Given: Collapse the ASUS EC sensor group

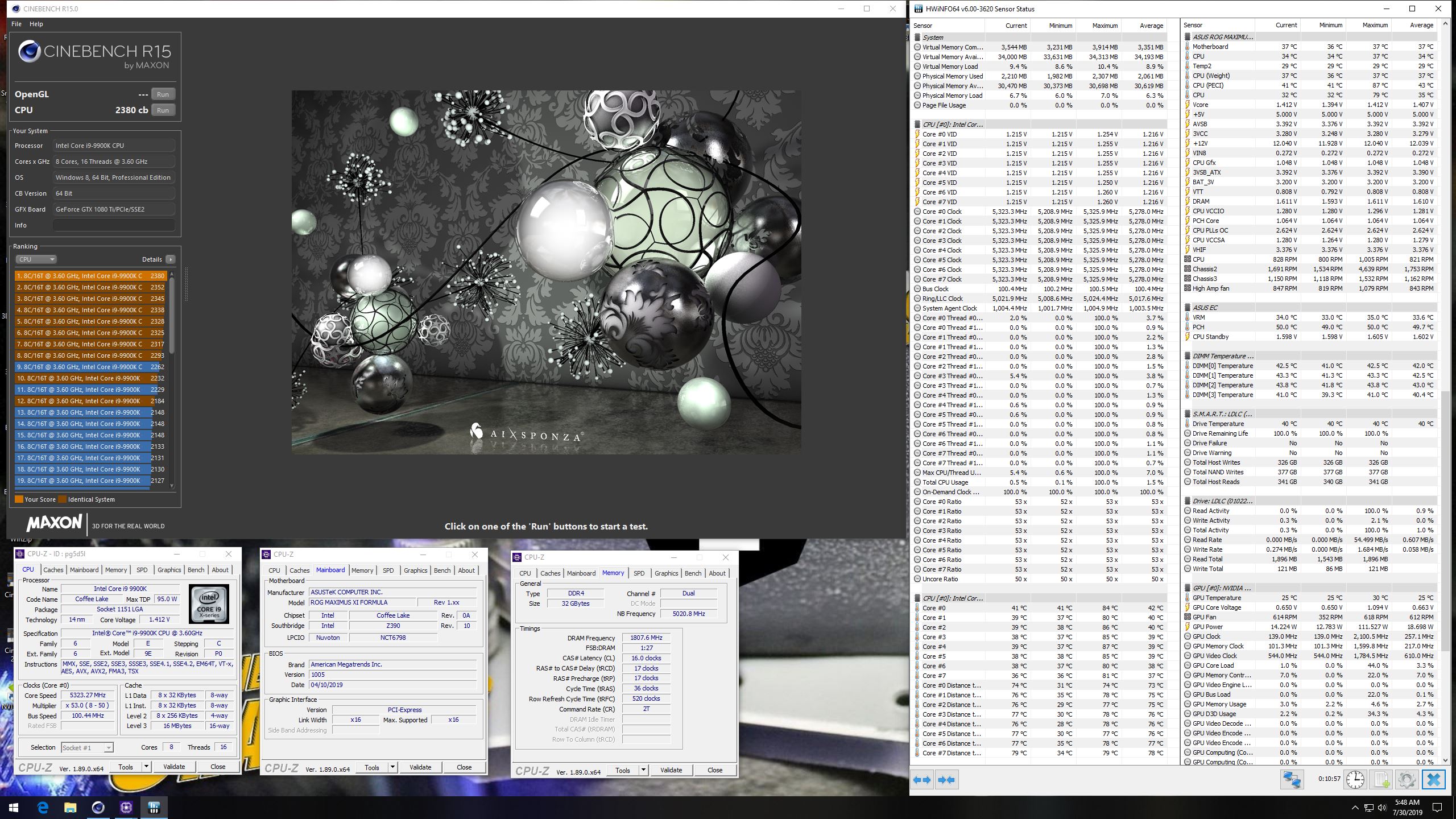Looking at the screenshot, I should [x=1188, y=308].
